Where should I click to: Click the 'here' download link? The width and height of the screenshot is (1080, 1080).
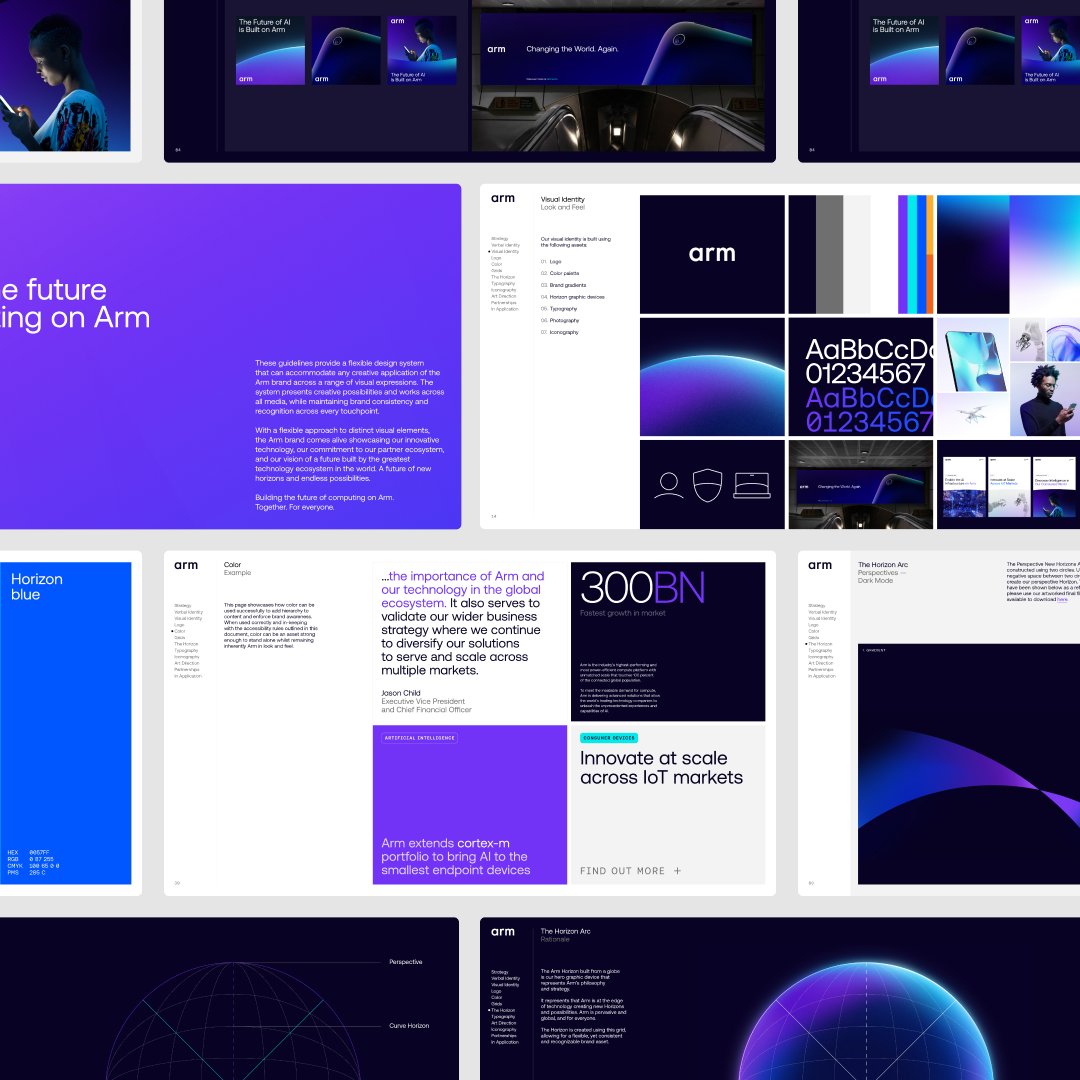pyautogui.click(x=1062, y=599)
